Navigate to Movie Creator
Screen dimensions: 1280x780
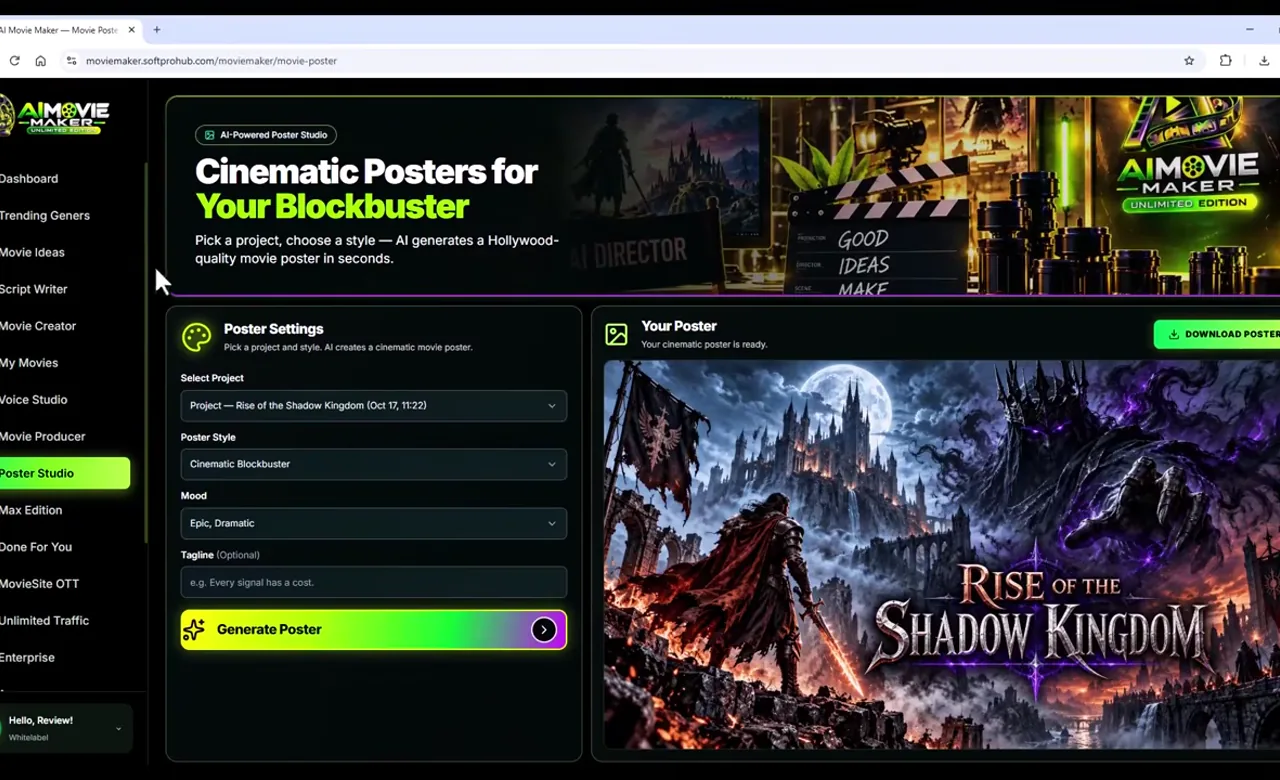point(38,326)
